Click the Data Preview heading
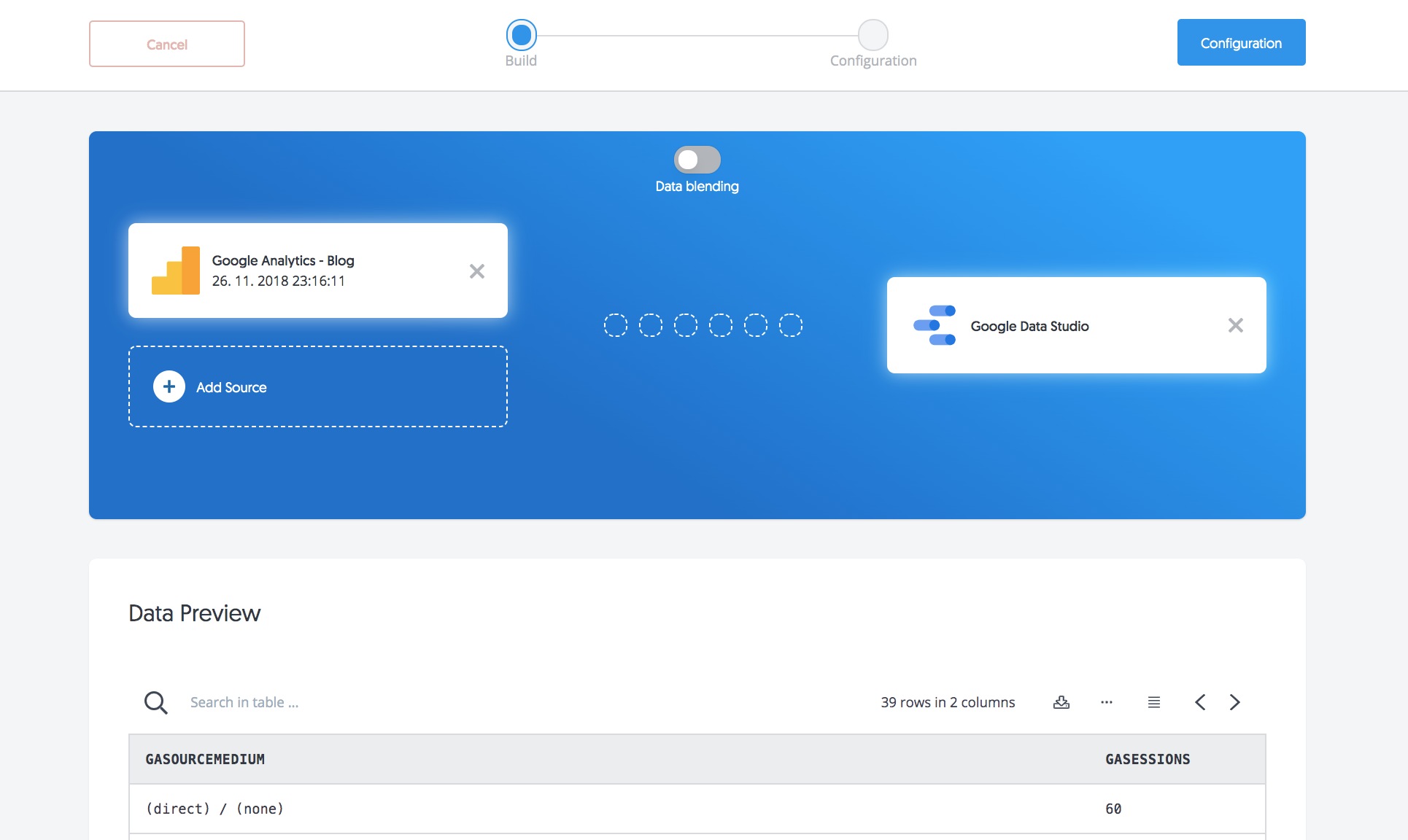 (194, 613)
